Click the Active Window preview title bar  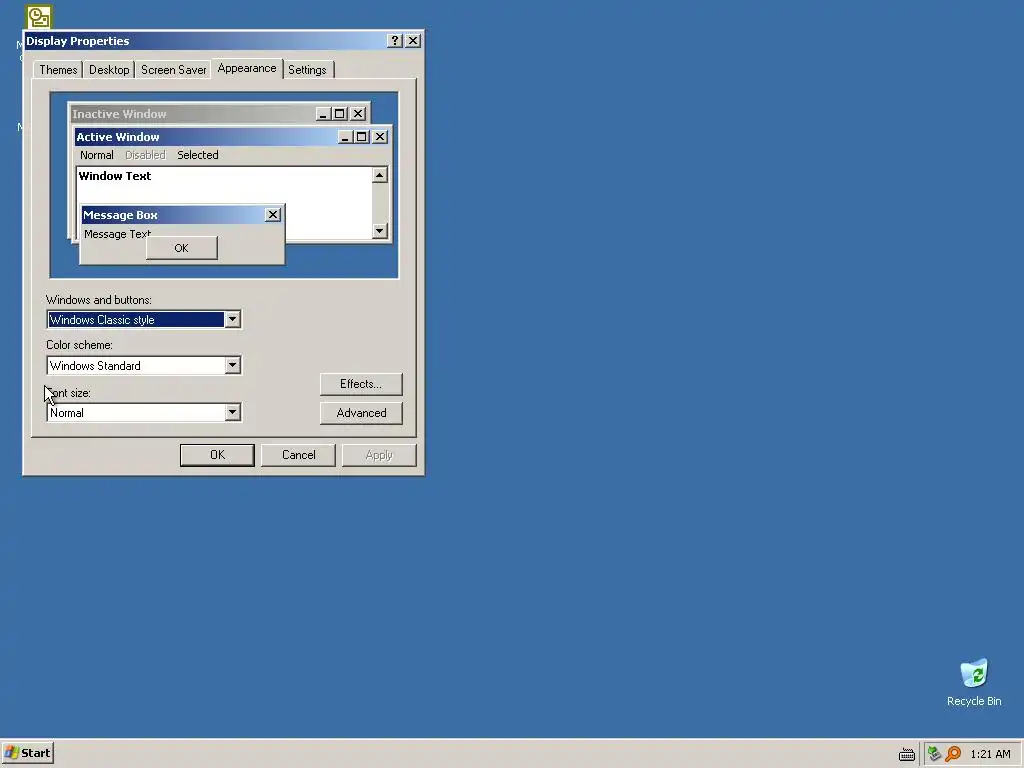[x=232, y=136]
